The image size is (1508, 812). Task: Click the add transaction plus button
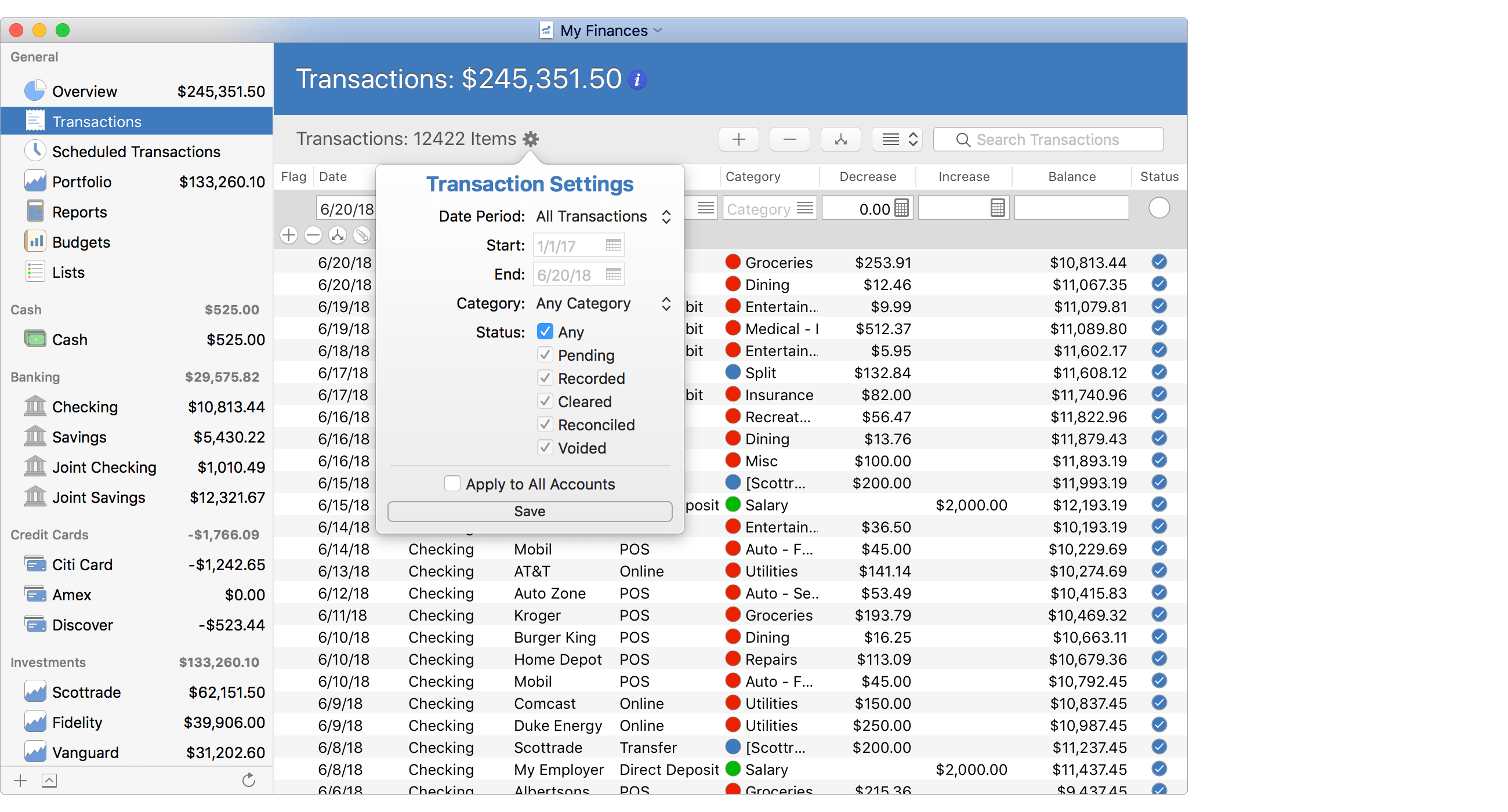[738, 139]
